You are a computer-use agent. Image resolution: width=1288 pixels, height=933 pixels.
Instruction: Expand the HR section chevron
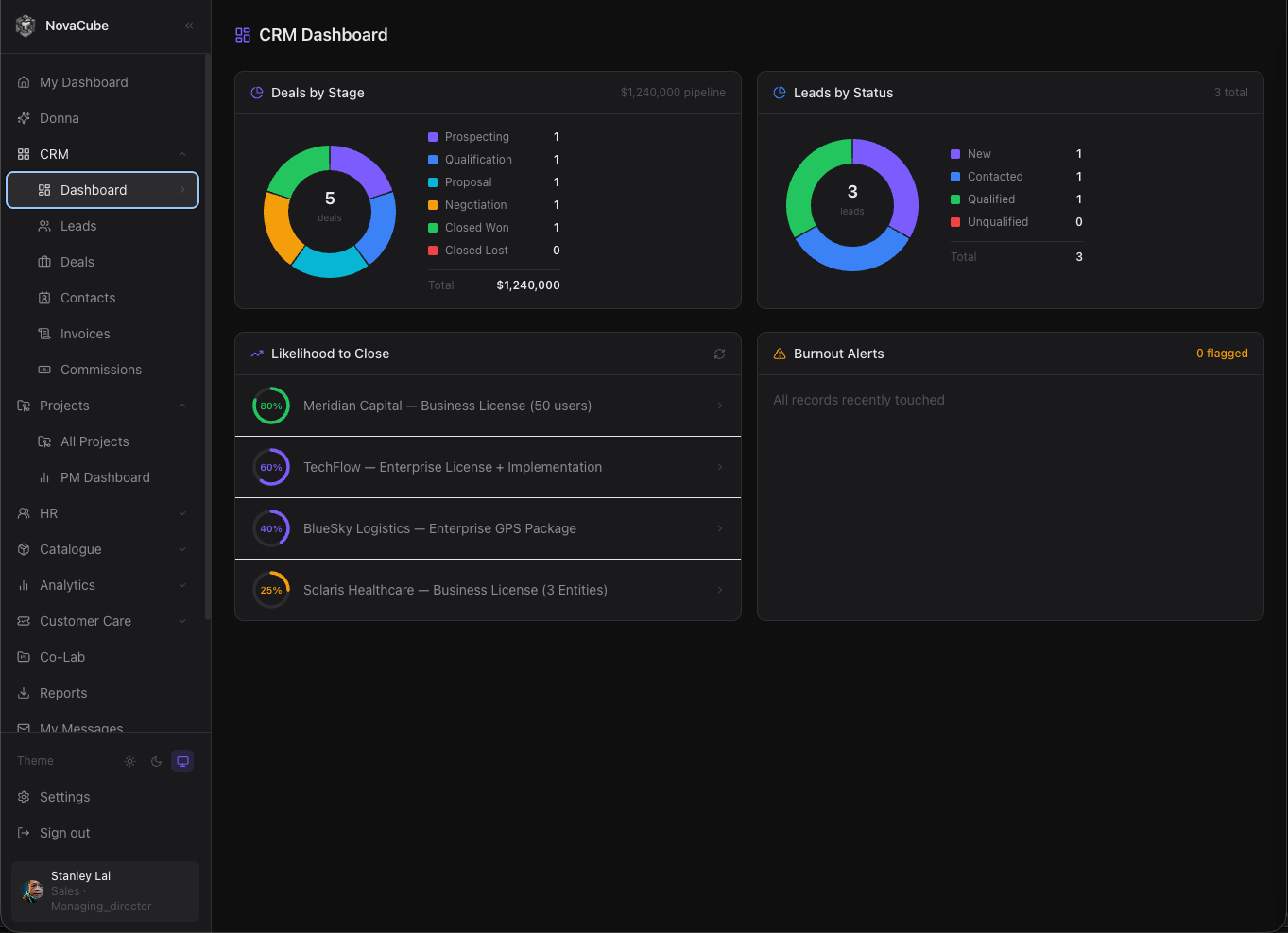(182, 513)
